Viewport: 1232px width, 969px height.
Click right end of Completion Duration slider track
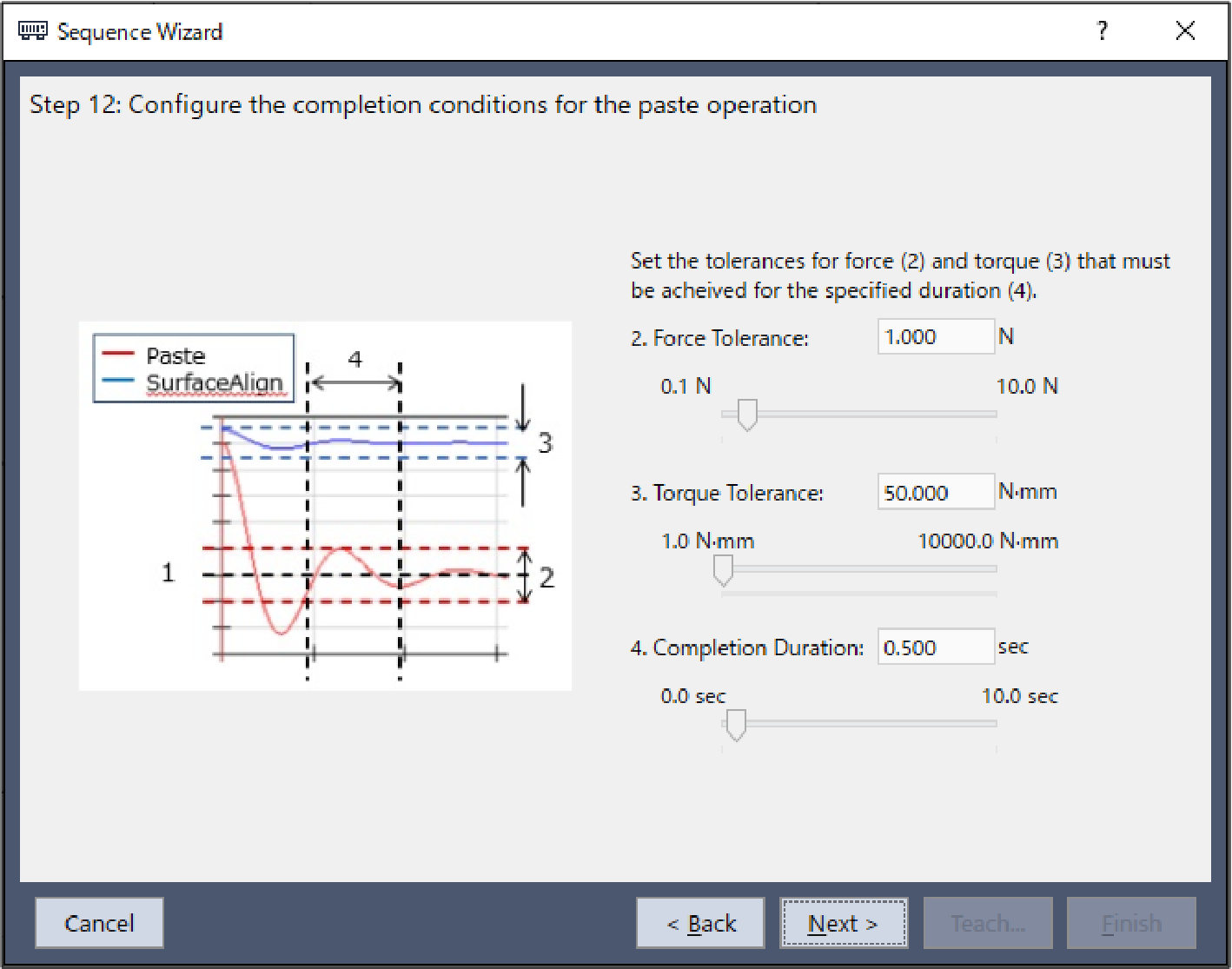[x=990, y=723]
